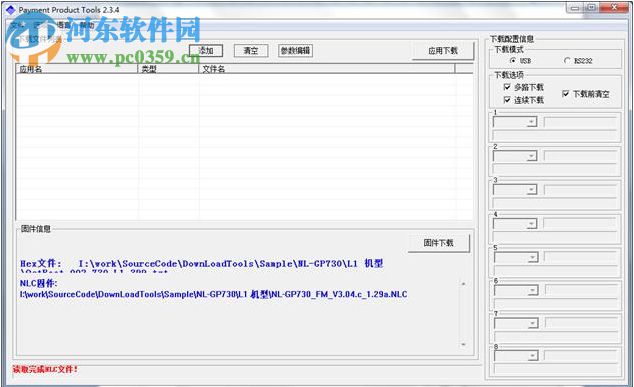Open the 语言 menu
The image size is (634, 387).
coord(63,25)
